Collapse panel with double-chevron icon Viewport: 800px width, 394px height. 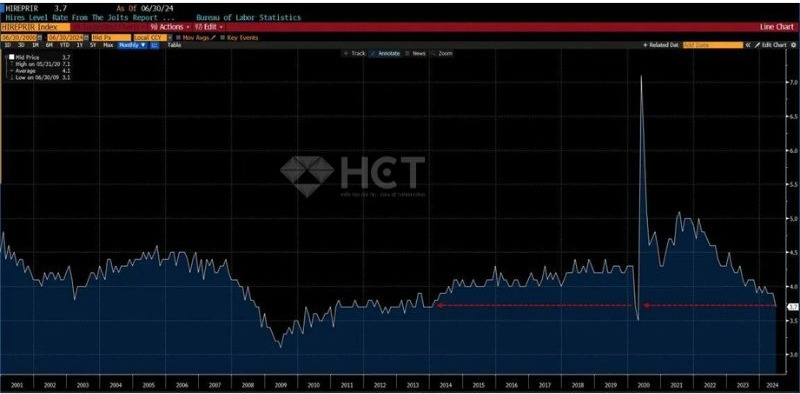click(748, 45)
